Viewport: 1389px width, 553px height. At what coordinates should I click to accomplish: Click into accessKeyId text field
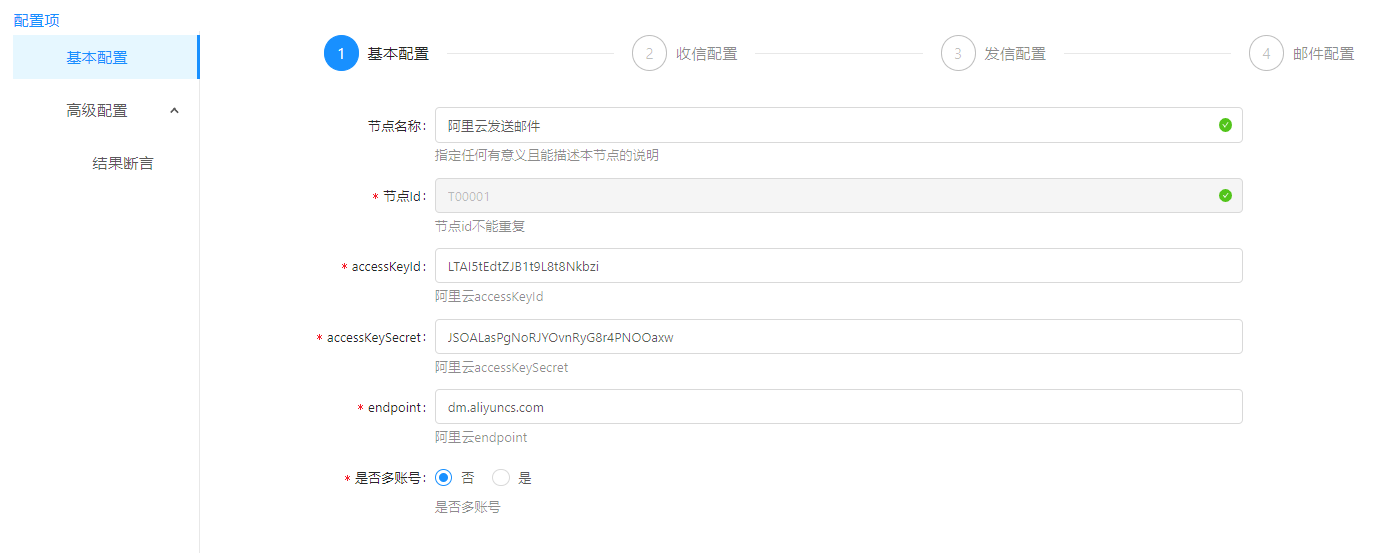tap(838, 266)
